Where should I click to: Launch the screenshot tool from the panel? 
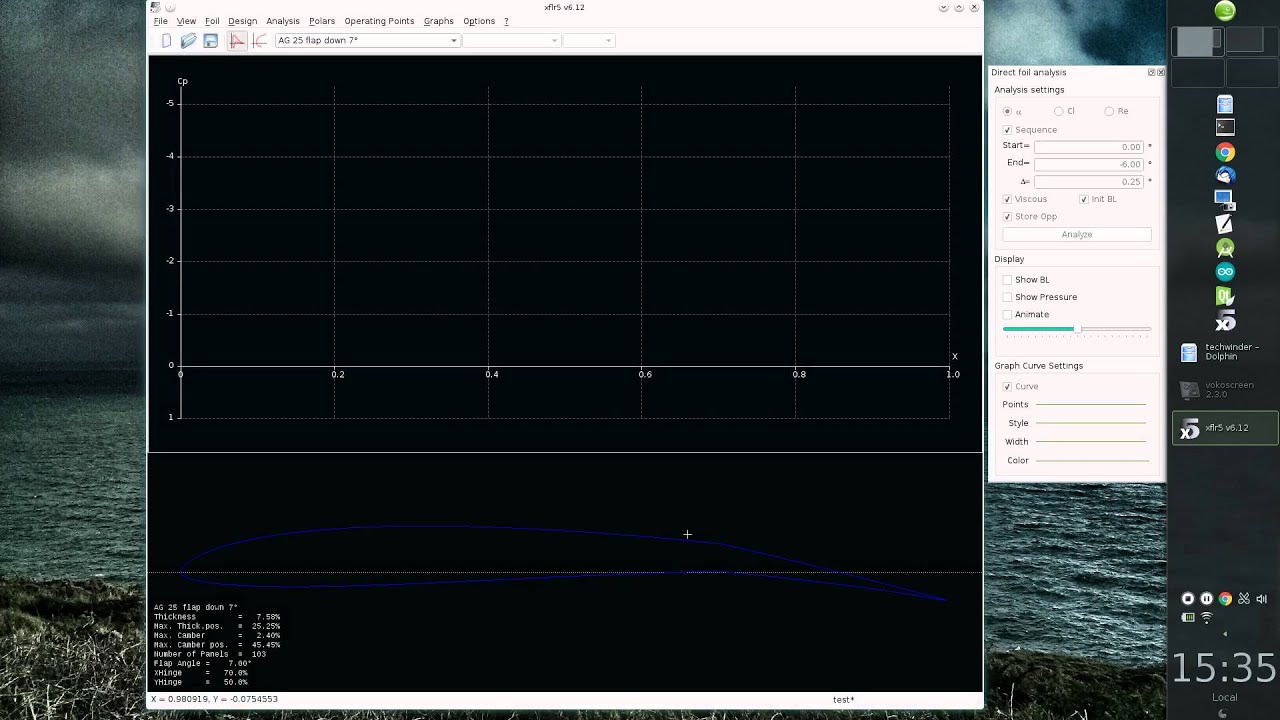[x=1225, y=200]
